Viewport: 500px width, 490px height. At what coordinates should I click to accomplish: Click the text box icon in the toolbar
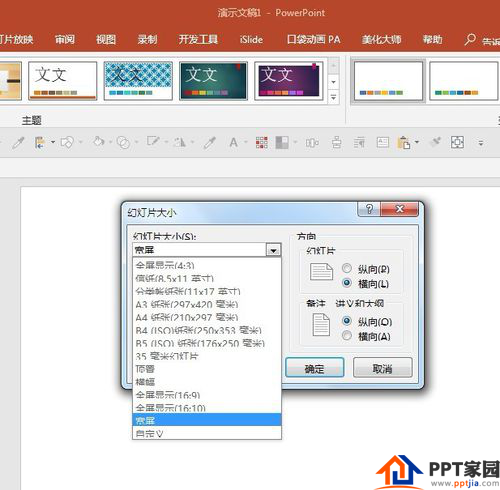click(x=382, y=143)
